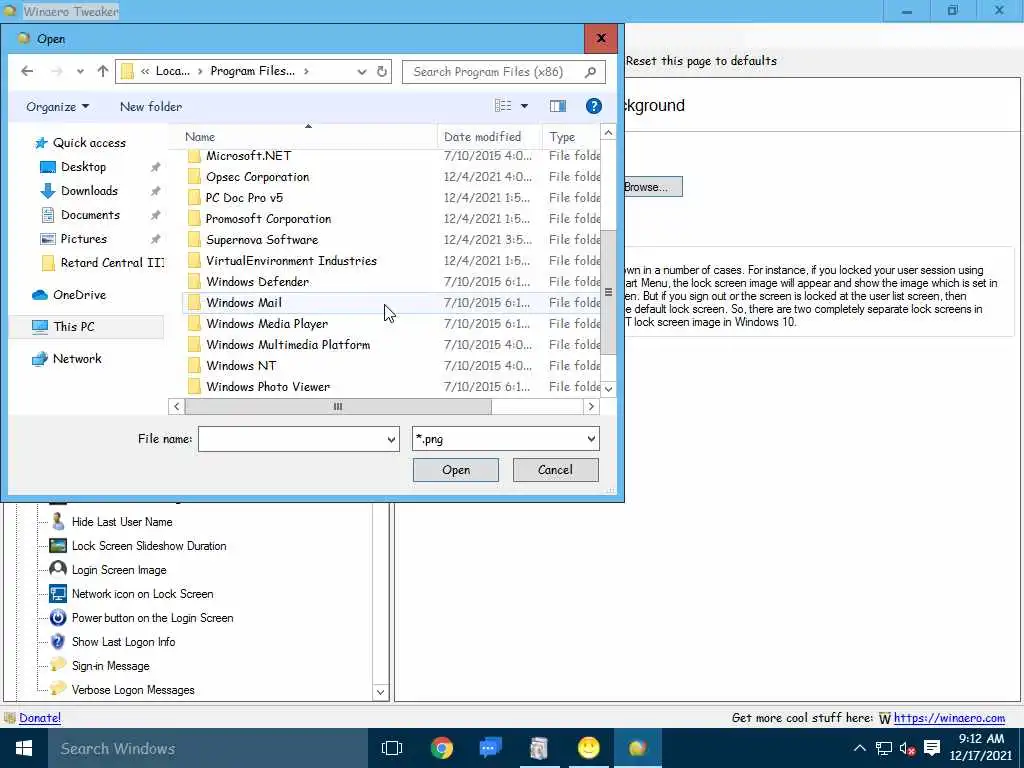Click the Search Program Files (x86) box

click(x=504, y=72)
